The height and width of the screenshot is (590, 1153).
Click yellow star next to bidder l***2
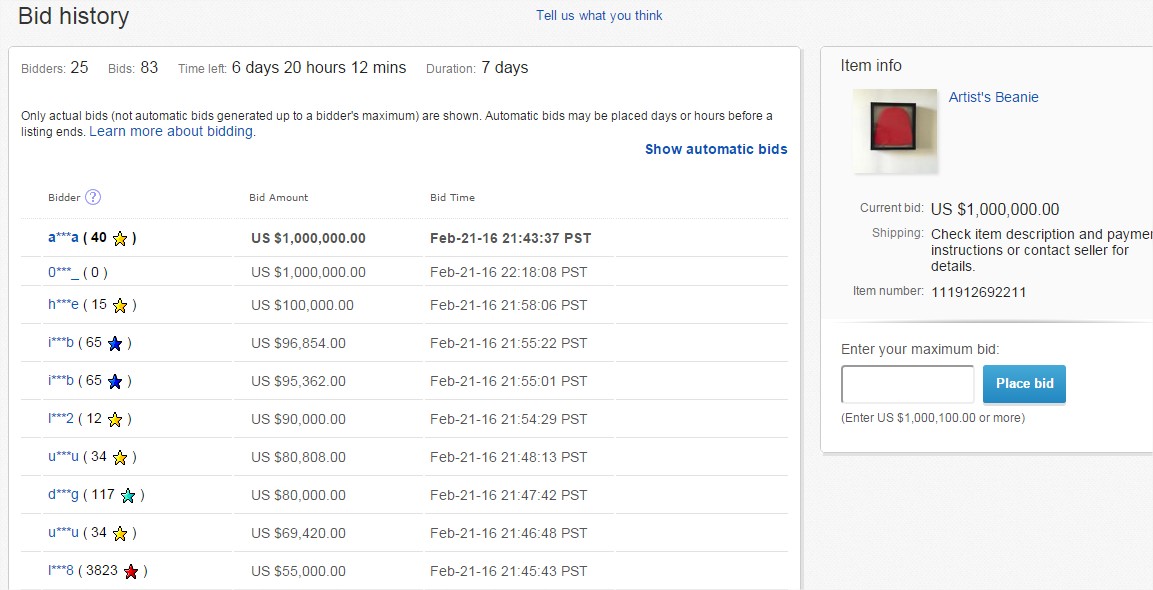(x=115, y=419)
